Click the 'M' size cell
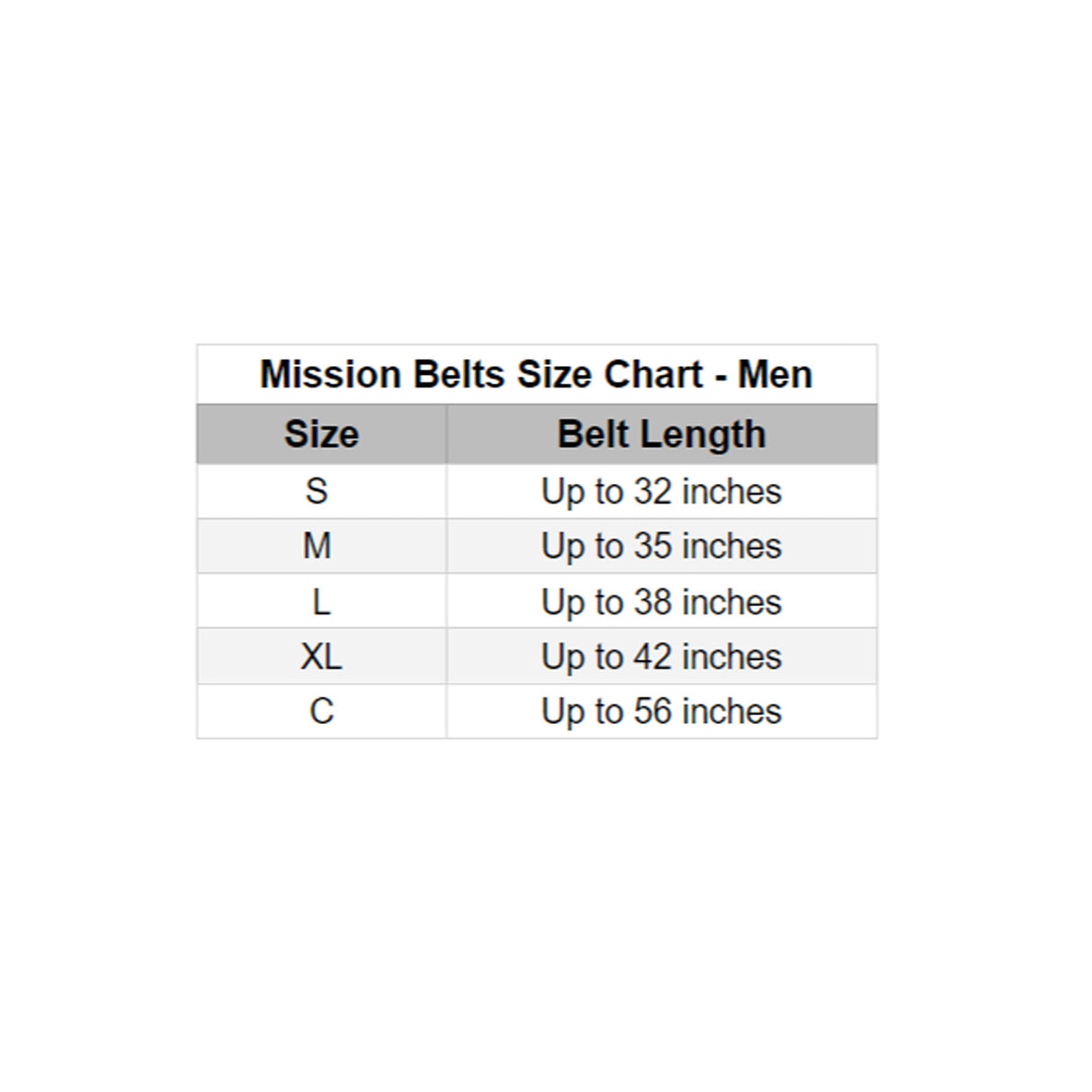Image resolution: width=1092 pixels, height=1092 pixels. 317,546
